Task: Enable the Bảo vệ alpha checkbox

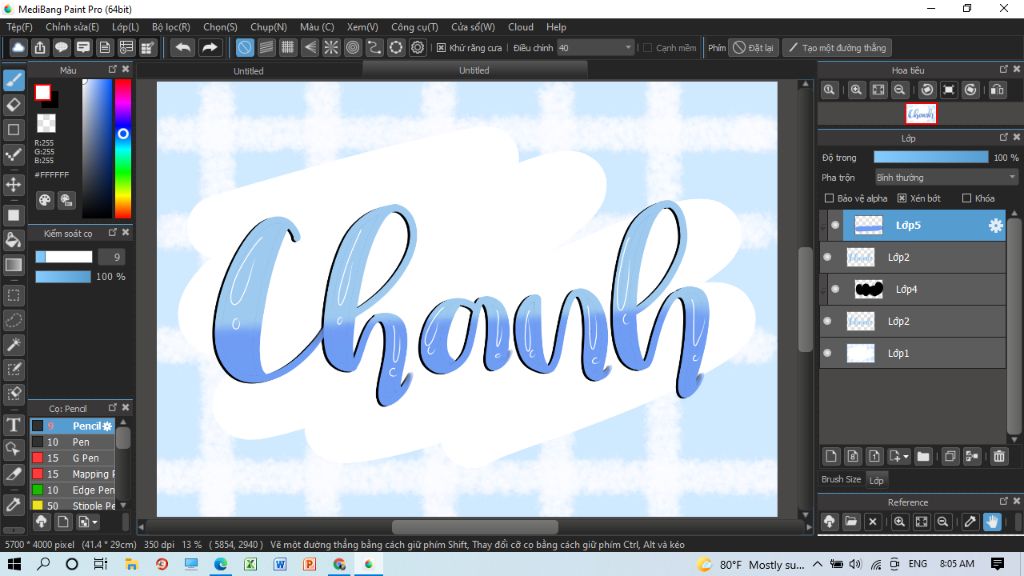Action: [829, 198]
